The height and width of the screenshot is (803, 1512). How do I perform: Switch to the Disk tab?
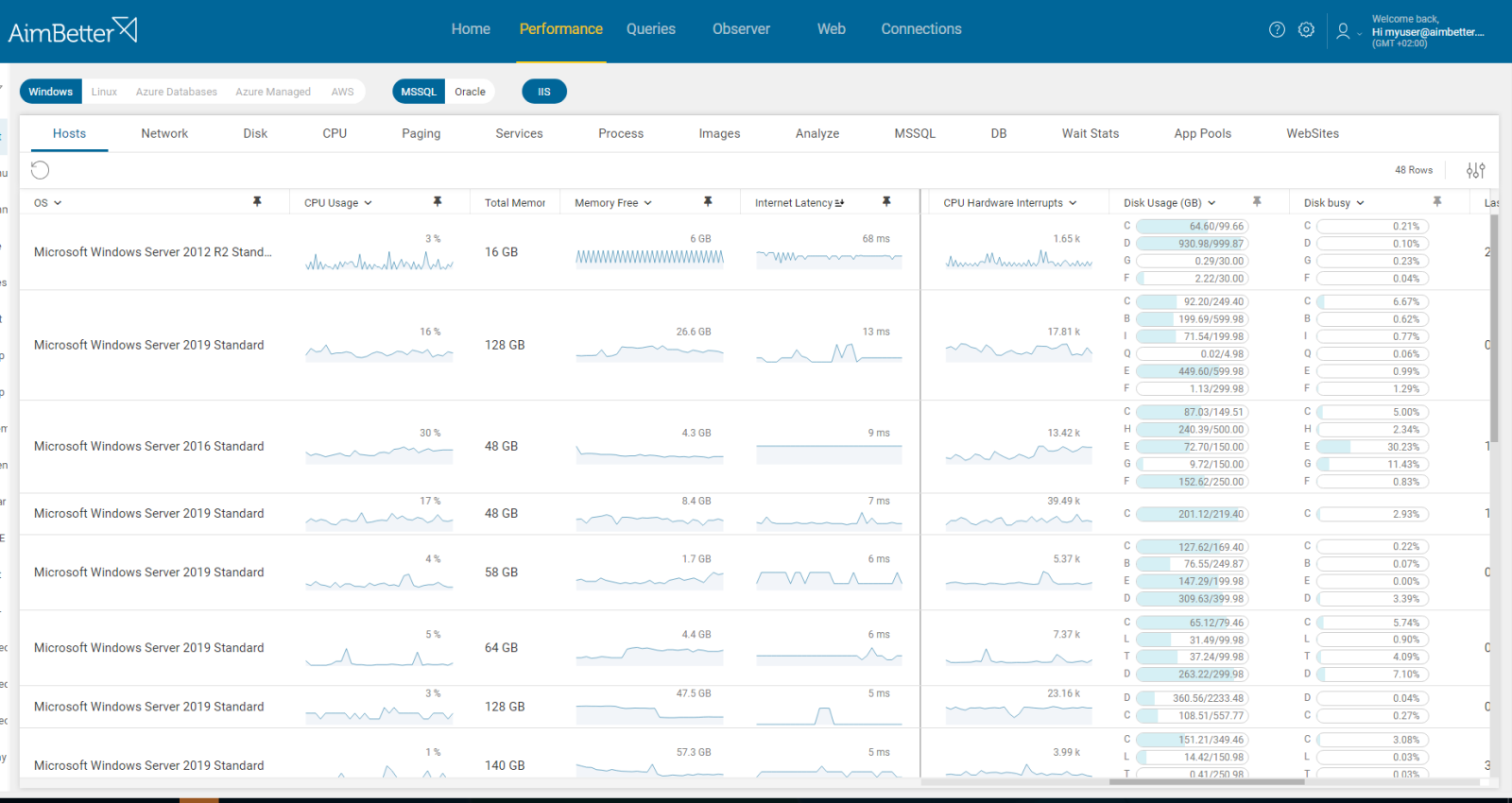click(x=255, y=133)
